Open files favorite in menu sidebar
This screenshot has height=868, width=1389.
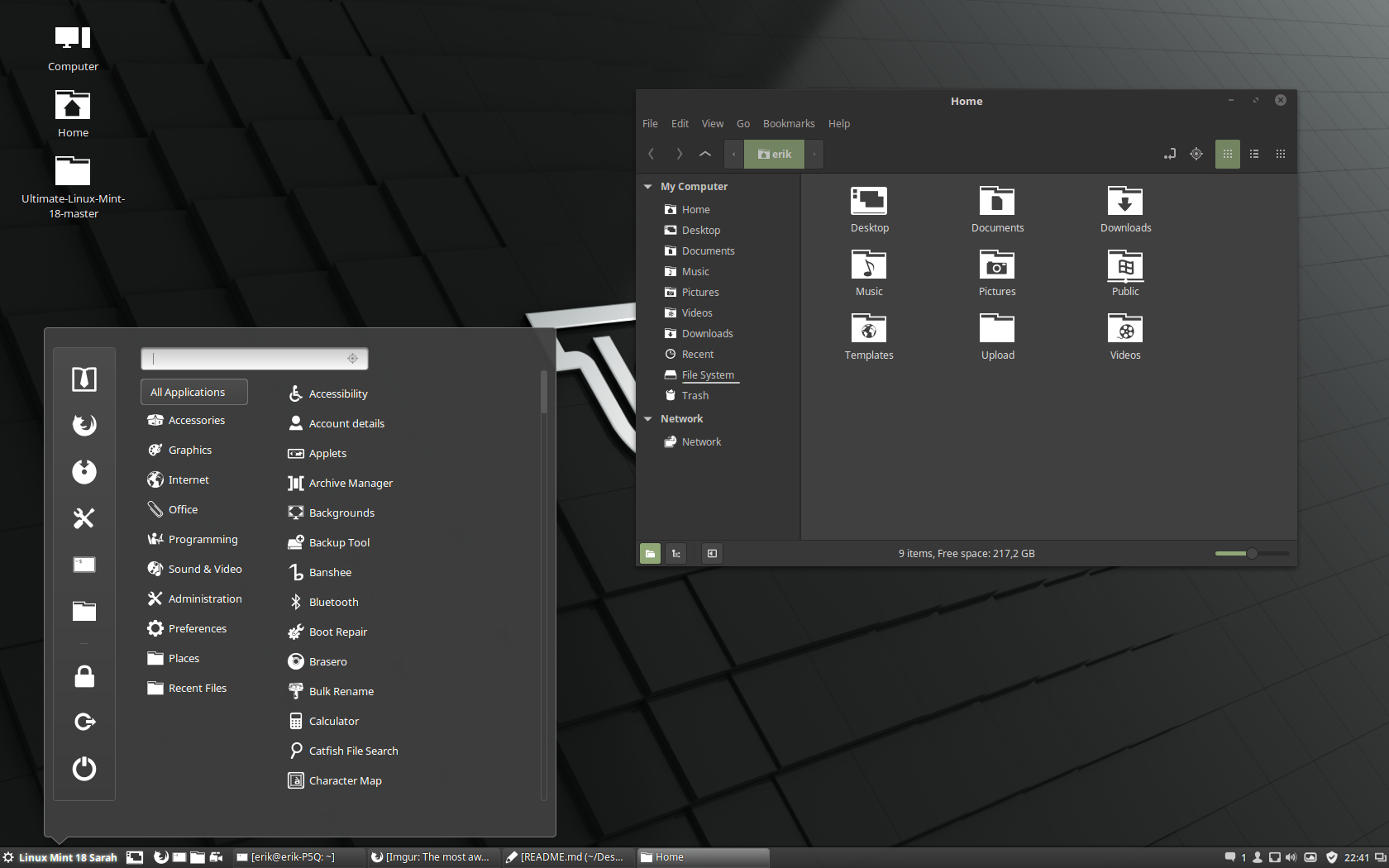[x=84, y=611]
